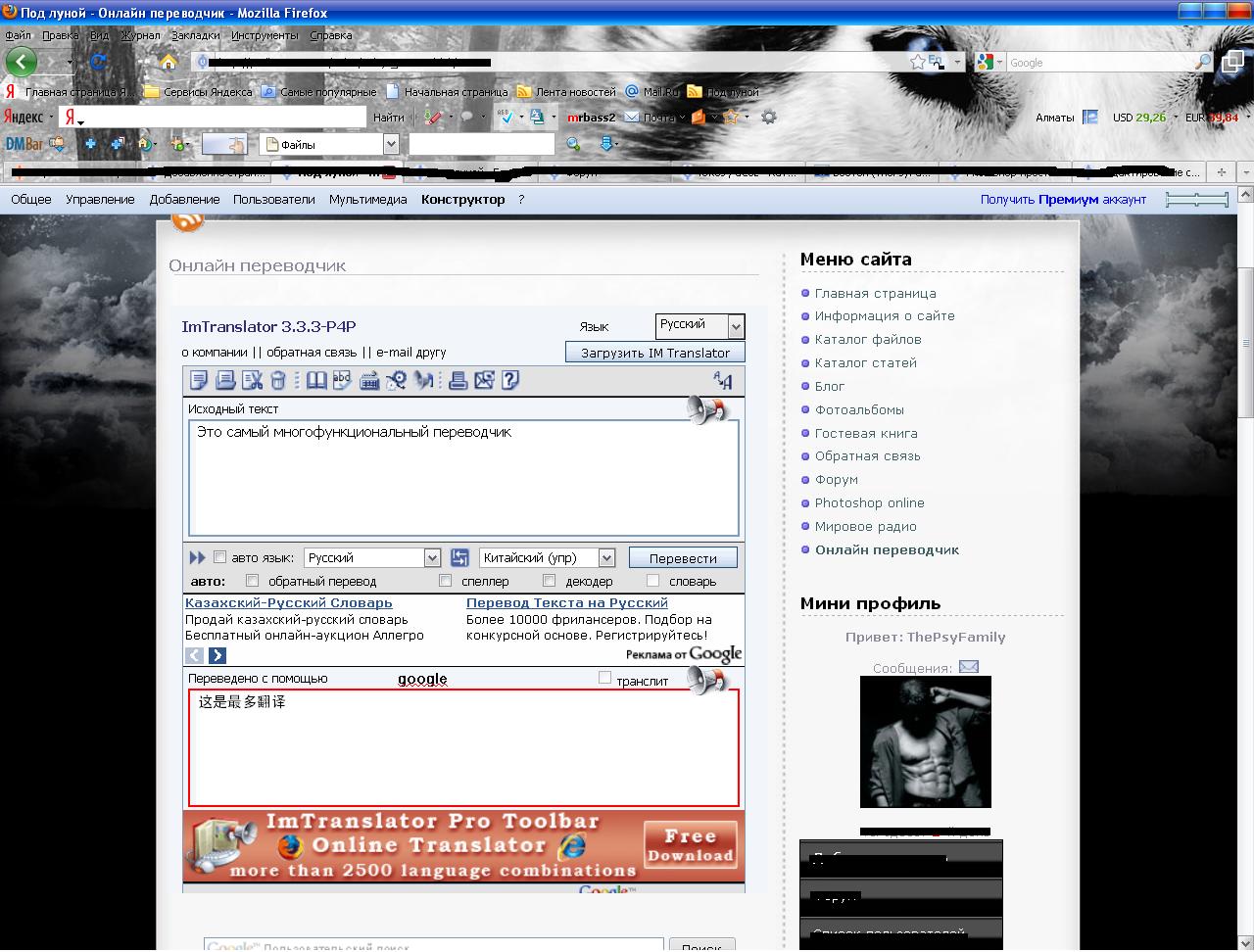Viewport: 1254px width, 952px height.
Task: Click the gear decoder icon in ImTranslator toolbar
Action: [396, 381]
